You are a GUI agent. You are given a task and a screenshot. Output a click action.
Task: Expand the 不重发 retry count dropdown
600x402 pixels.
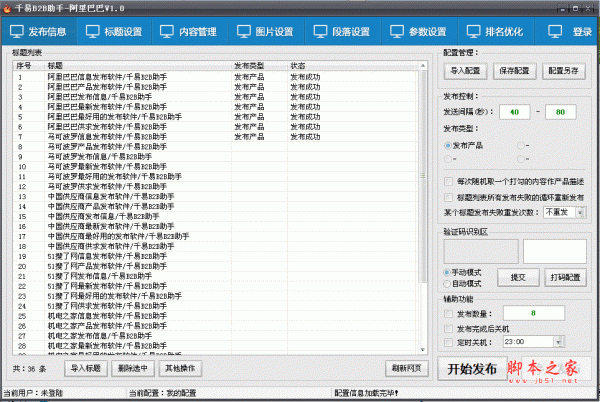click(581, 212)
